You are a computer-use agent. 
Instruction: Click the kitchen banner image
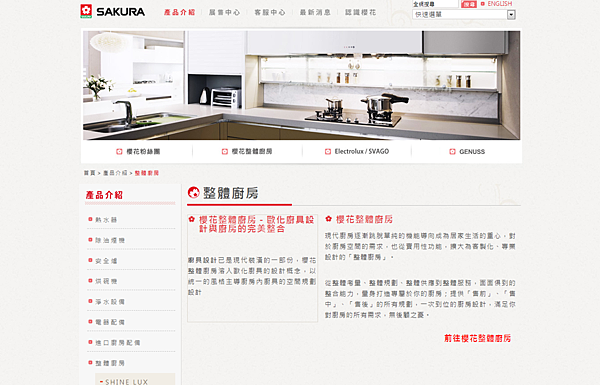(x=301, y=85)
